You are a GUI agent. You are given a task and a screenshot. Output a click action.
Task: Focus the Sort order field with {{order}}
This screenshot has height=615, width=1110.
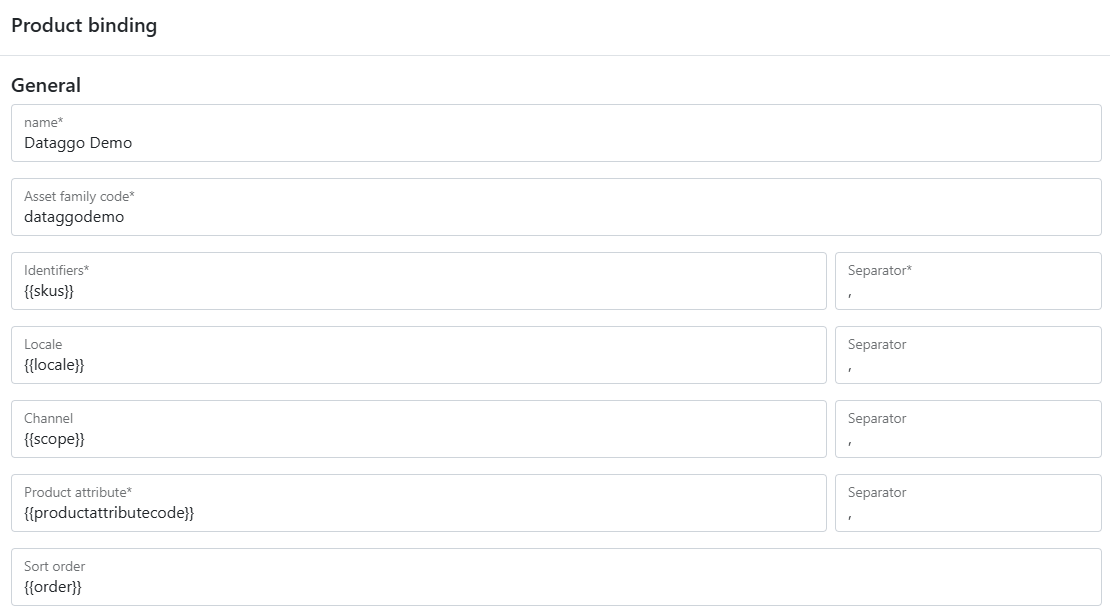pos(556,587)
